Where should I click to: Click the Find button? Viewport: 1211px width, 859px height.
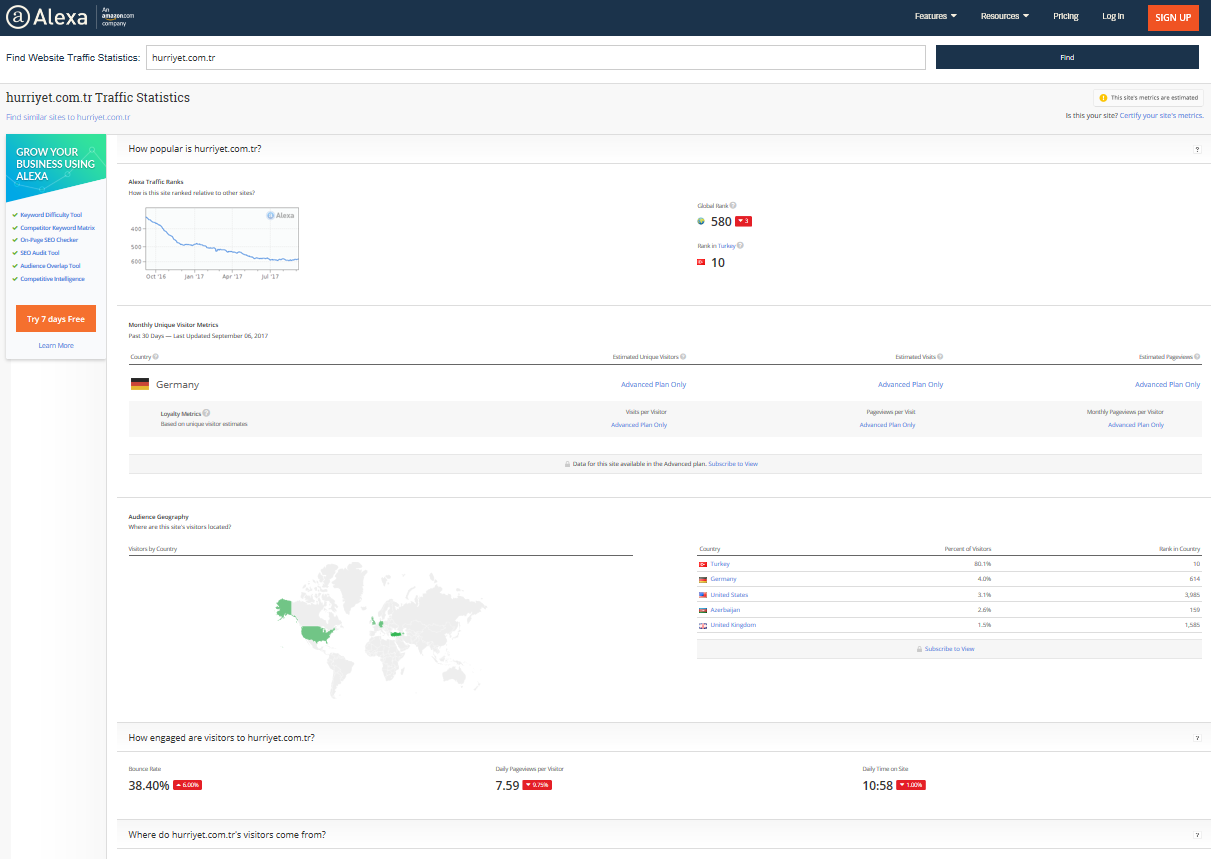pyautogui.click(x=1067, y=58)
